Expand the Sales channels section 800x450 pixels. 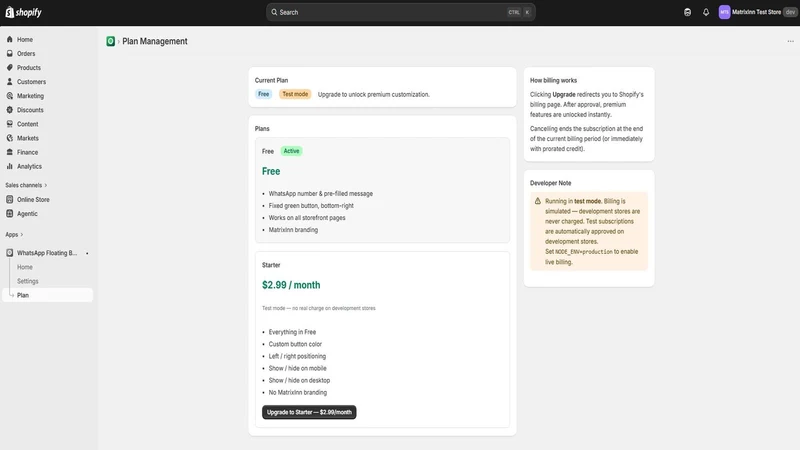[x=26, y=185]
